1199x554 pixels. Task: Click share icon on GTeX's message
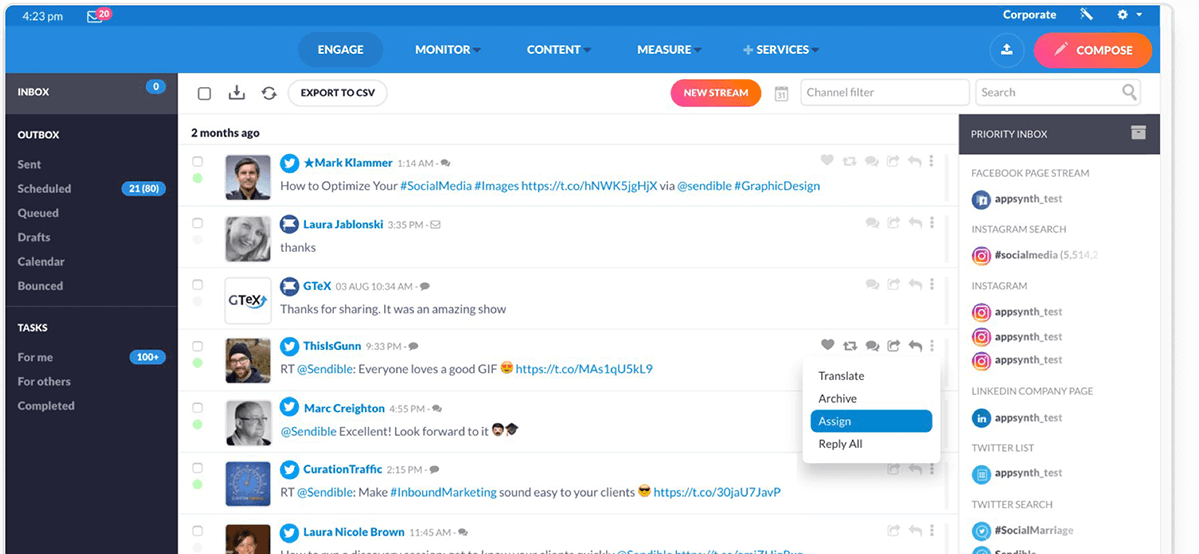[893, 284]
